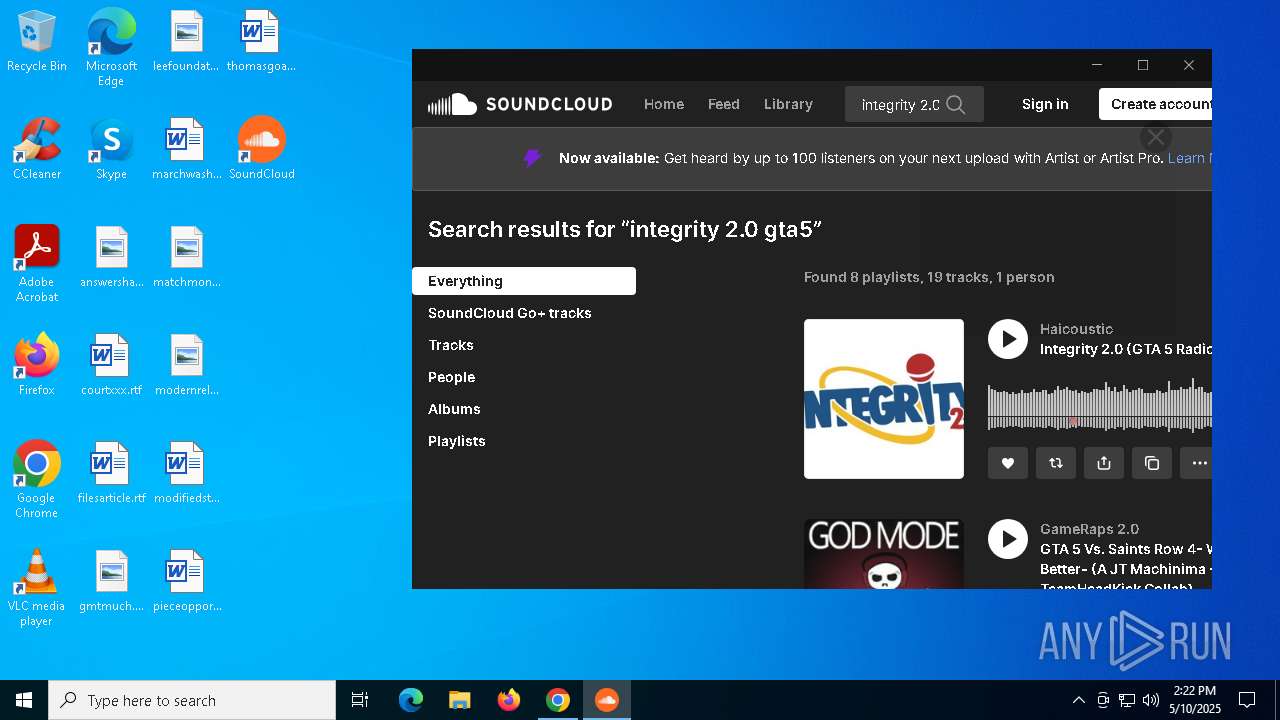
Task: Open the Library tab
Action: point(788,104)
